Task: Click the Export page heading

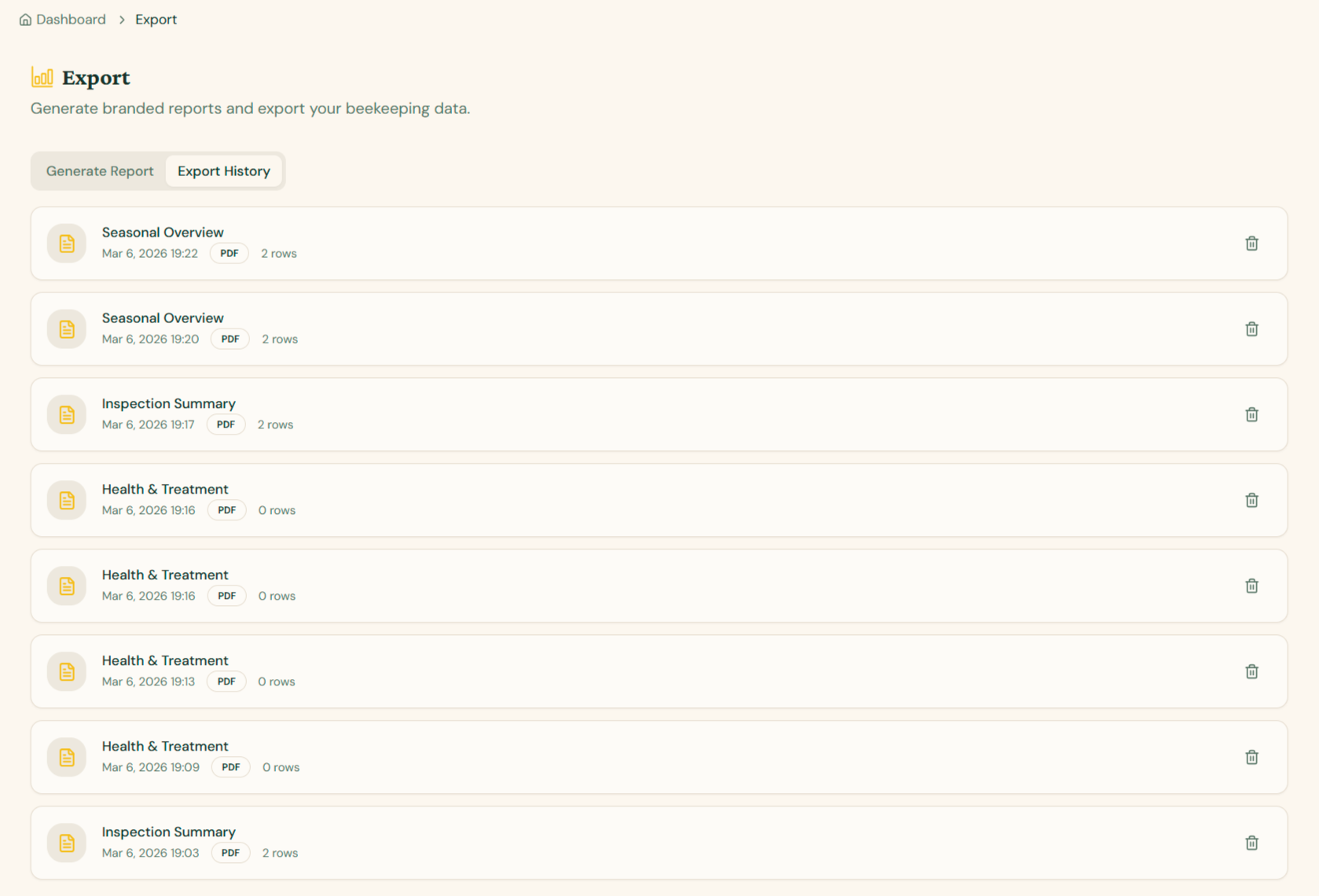Action: coord(96,78)
